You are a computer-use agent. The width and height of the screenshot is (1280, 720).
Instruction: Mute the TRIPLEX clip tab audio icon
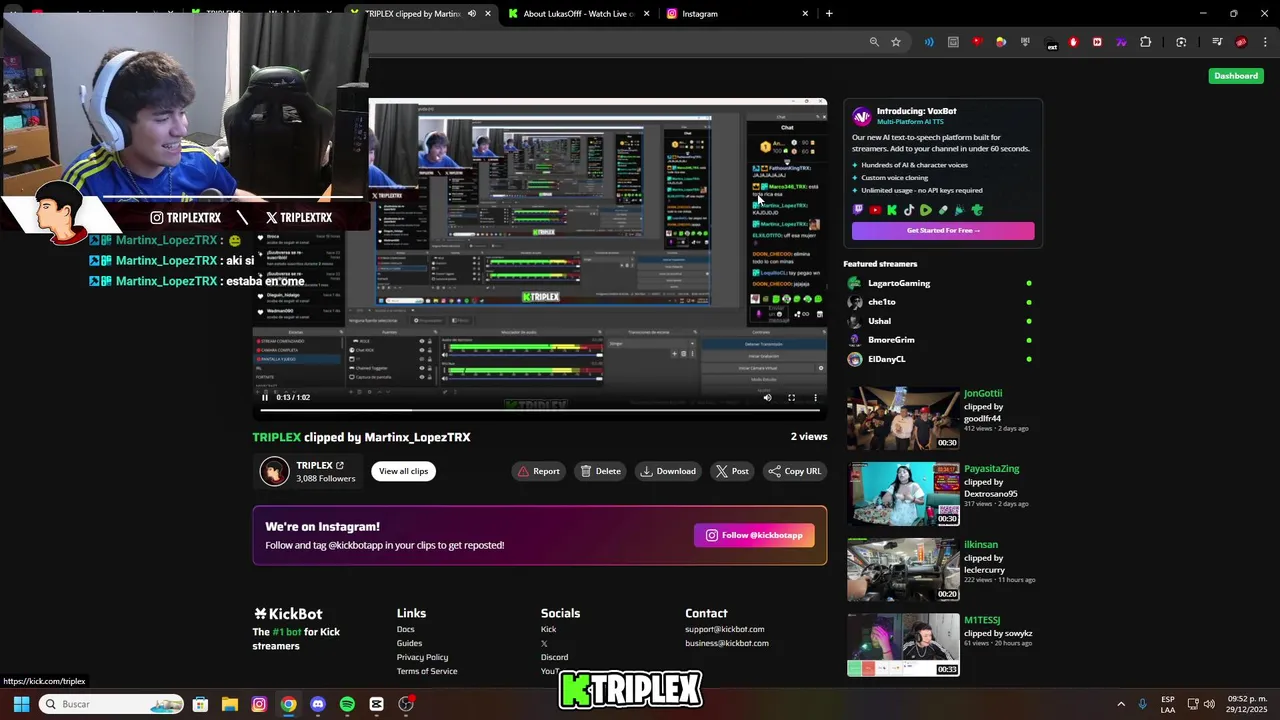point(471,14)
